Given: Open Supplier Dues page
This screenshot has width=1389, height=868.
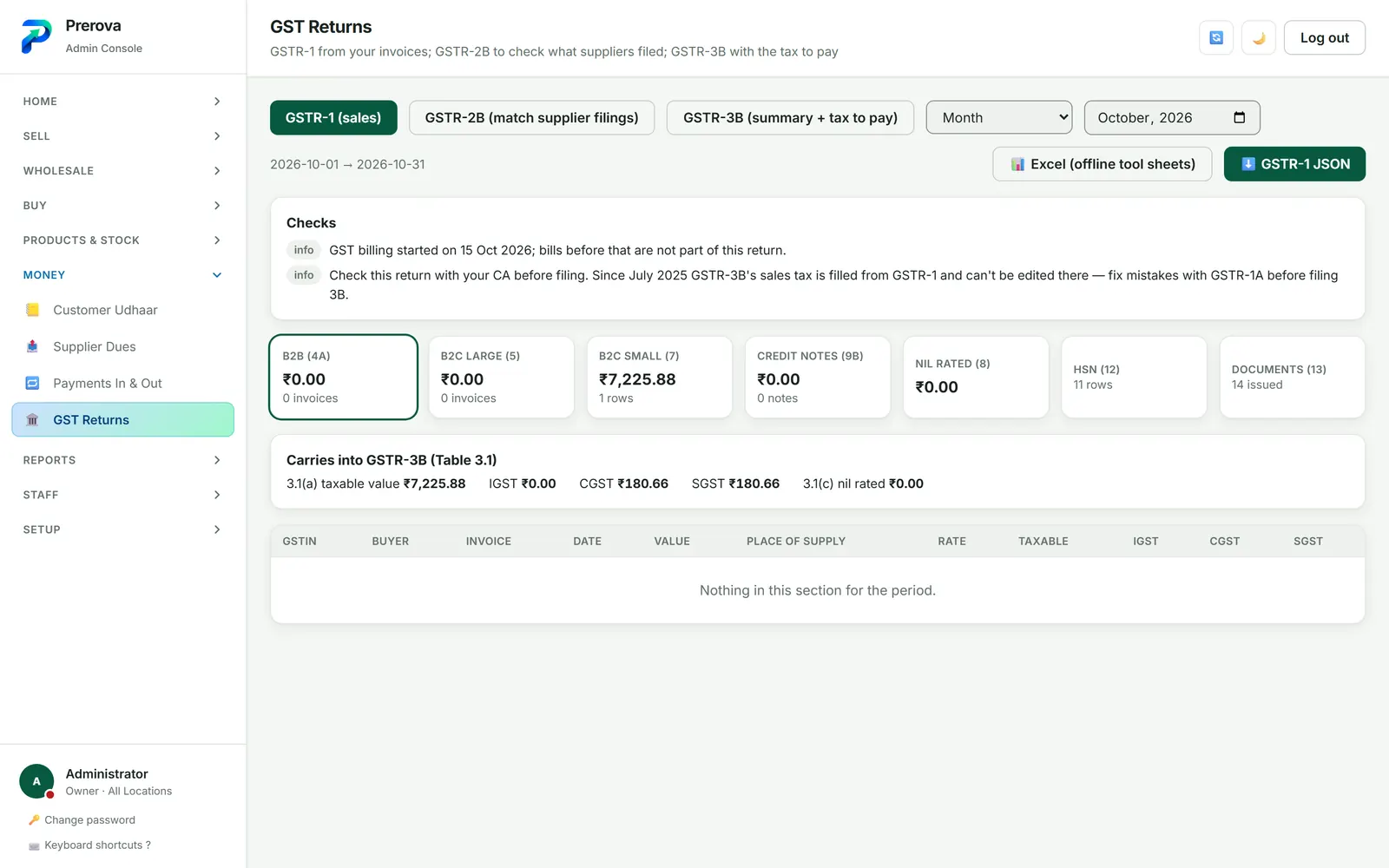Looking at the screenshot, I should click(122, 346).
